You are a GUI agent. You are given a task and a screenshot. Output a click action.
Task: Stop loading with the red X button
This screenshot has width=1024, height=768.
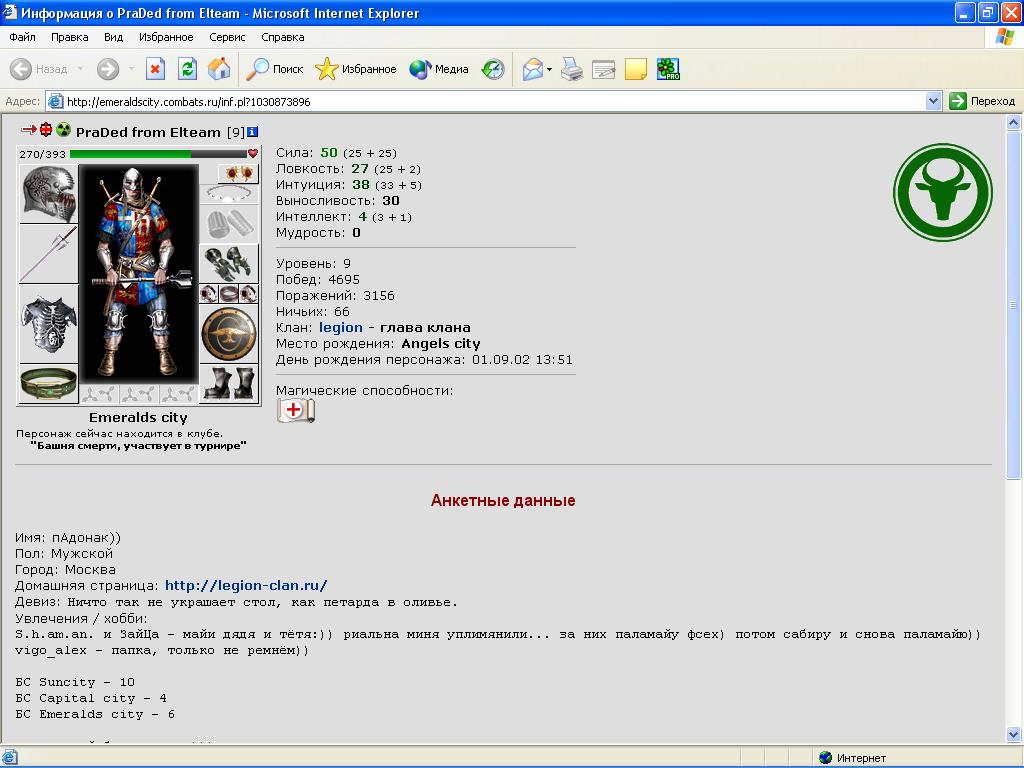pyautogui.click(x=155, y=69)
